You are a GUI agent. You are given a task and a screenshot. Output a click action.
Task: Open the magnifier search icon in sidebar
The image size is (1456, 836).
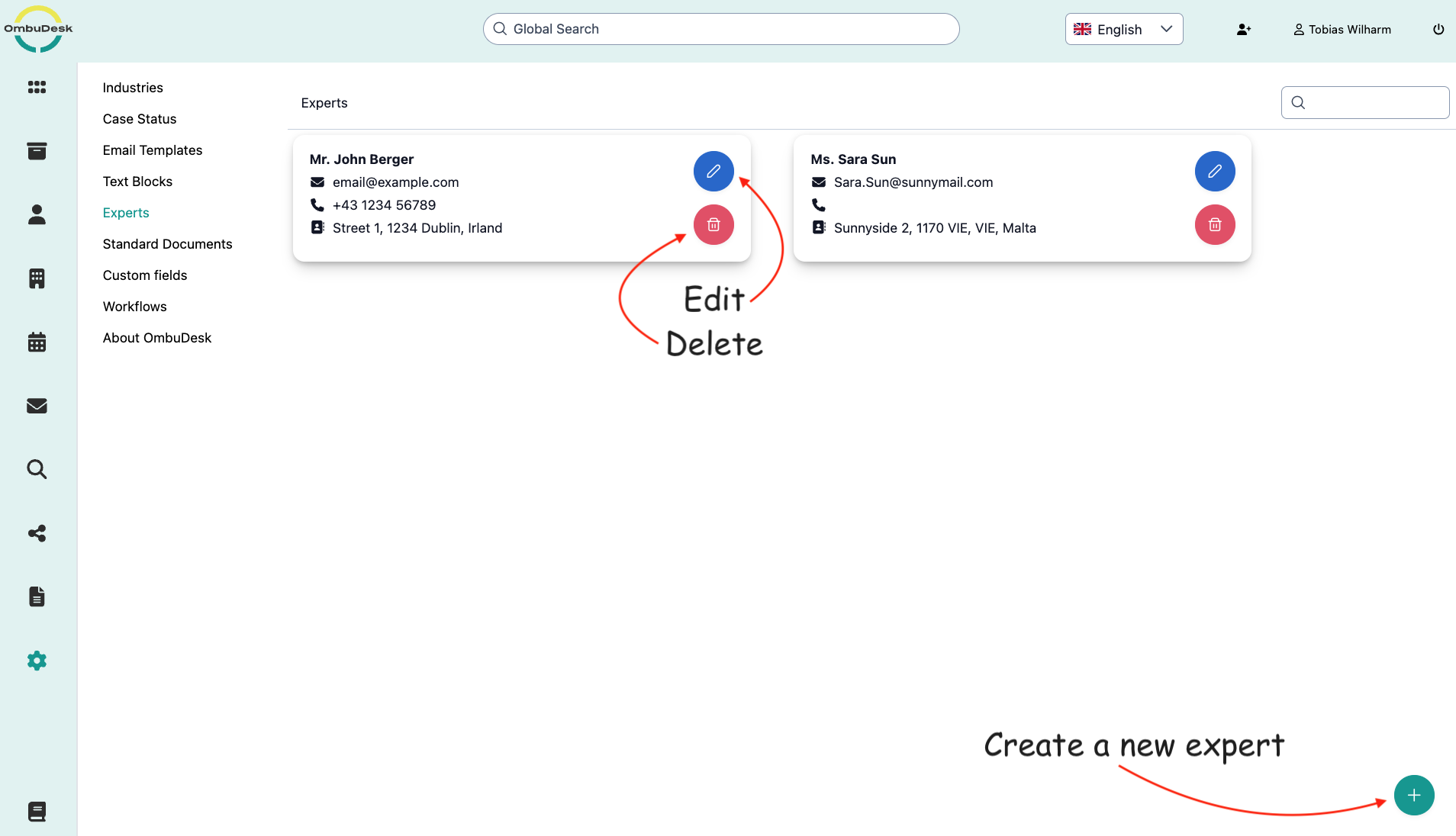[37, 469]
